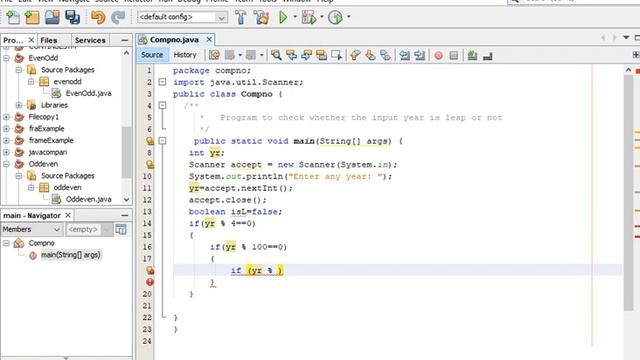
Task: Collapse the main method fold at line 7
Action: [x=162, y=141]
